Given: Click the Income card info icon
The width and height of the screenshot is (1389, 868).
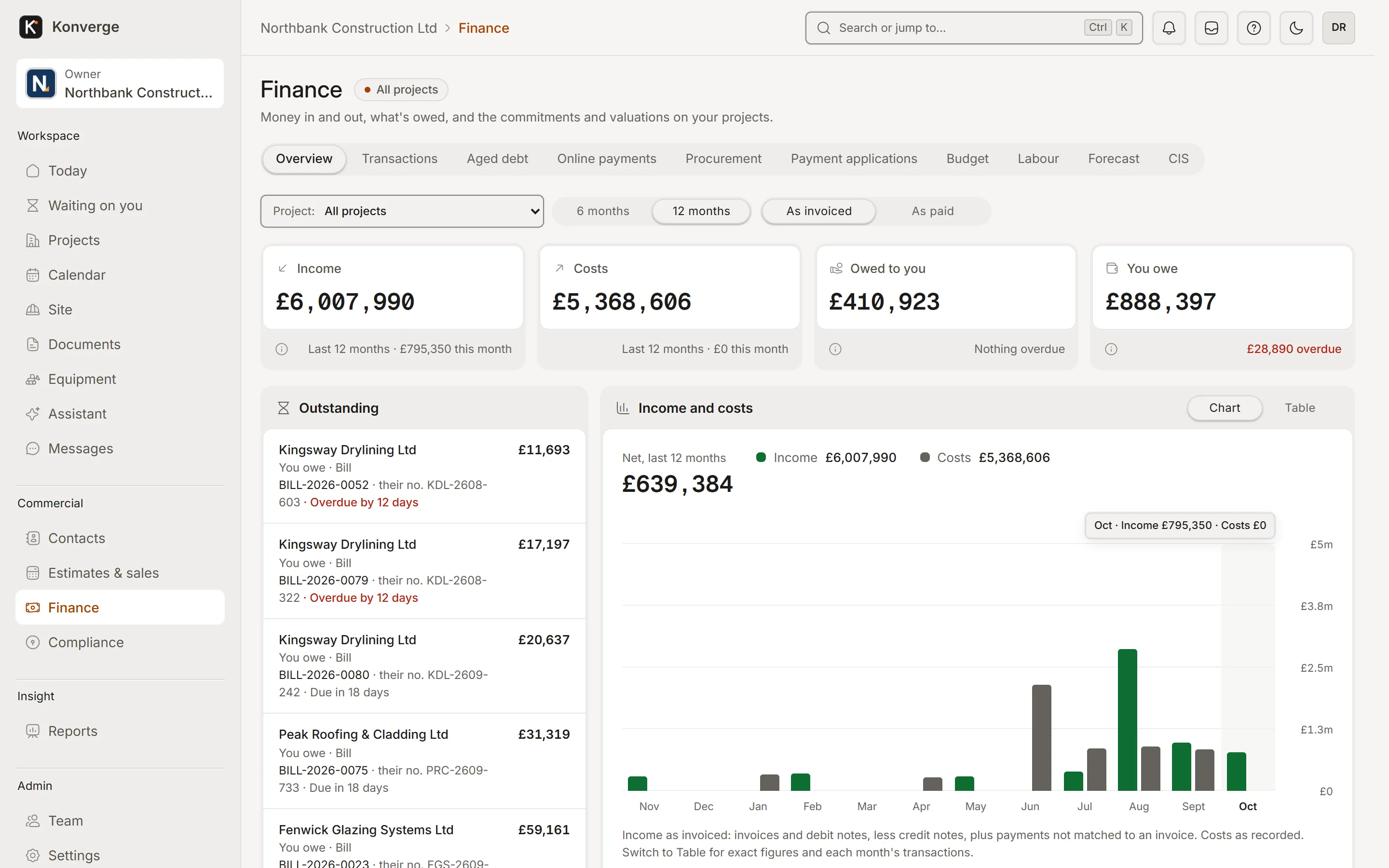Looking at the screenshot, I should coord(281,349).
